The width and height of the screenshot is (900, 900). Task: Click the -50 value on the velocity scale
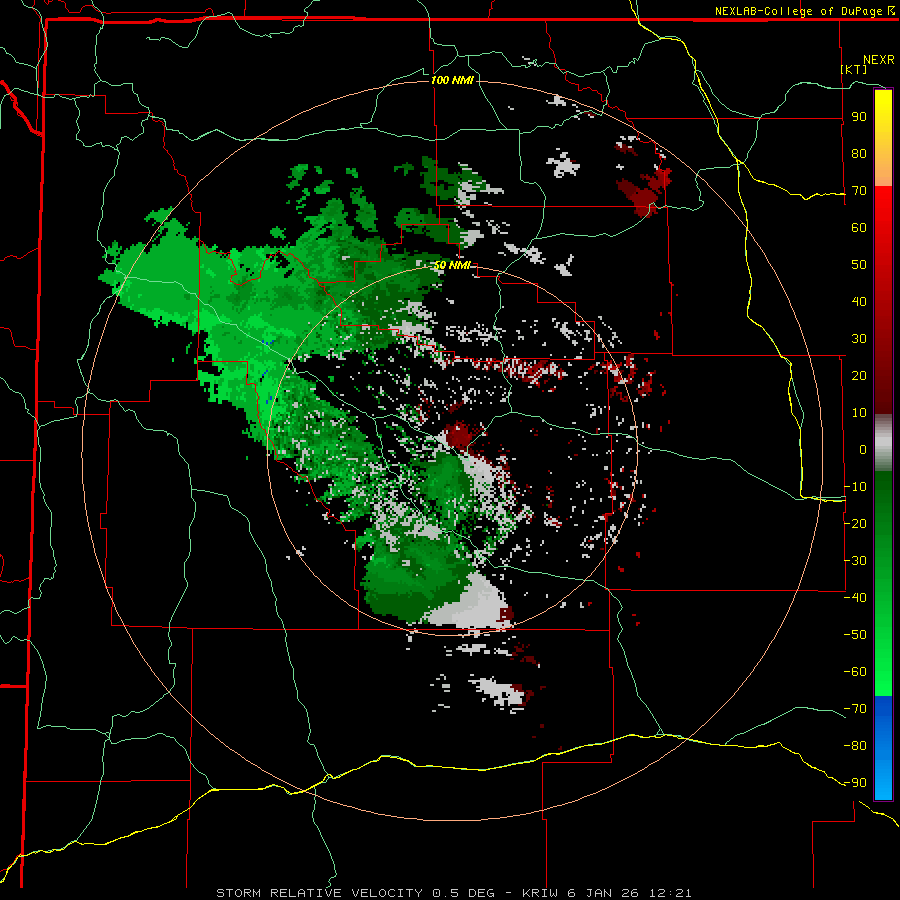(855, 635)
